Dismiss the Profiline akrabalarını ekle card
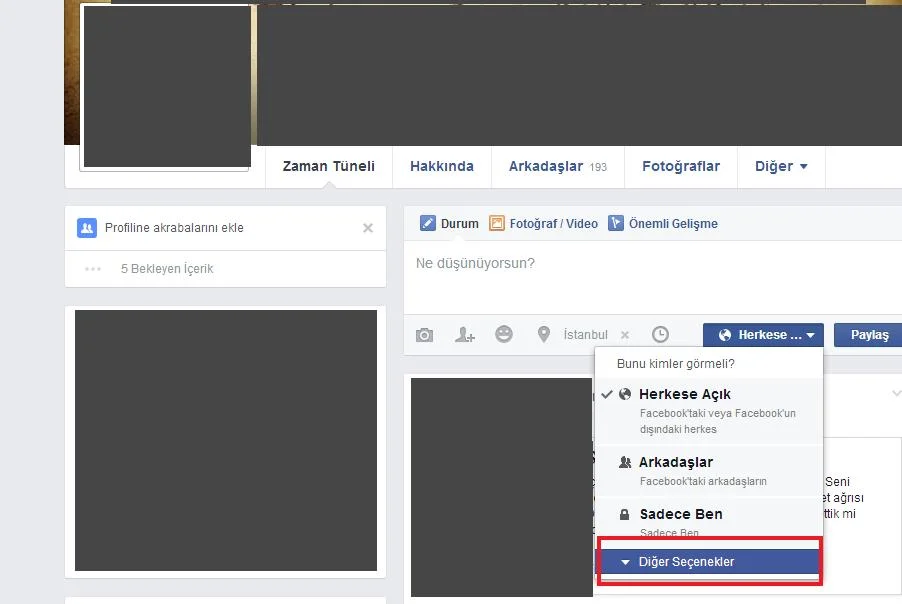 368,228
